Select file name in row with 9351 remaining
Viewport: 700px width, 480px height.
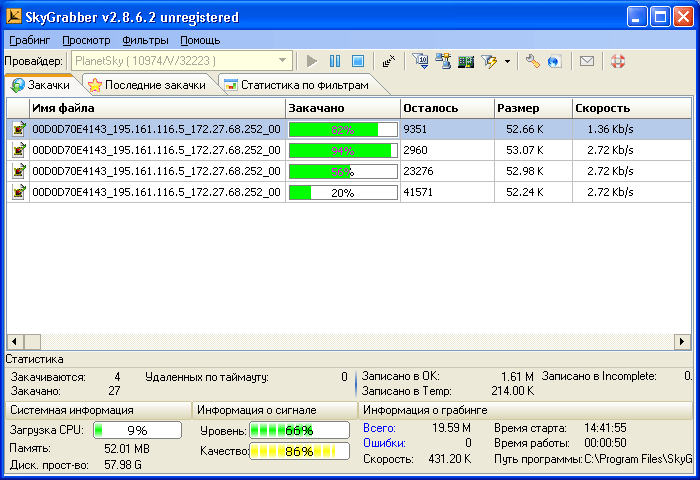(x=156, y=129)
